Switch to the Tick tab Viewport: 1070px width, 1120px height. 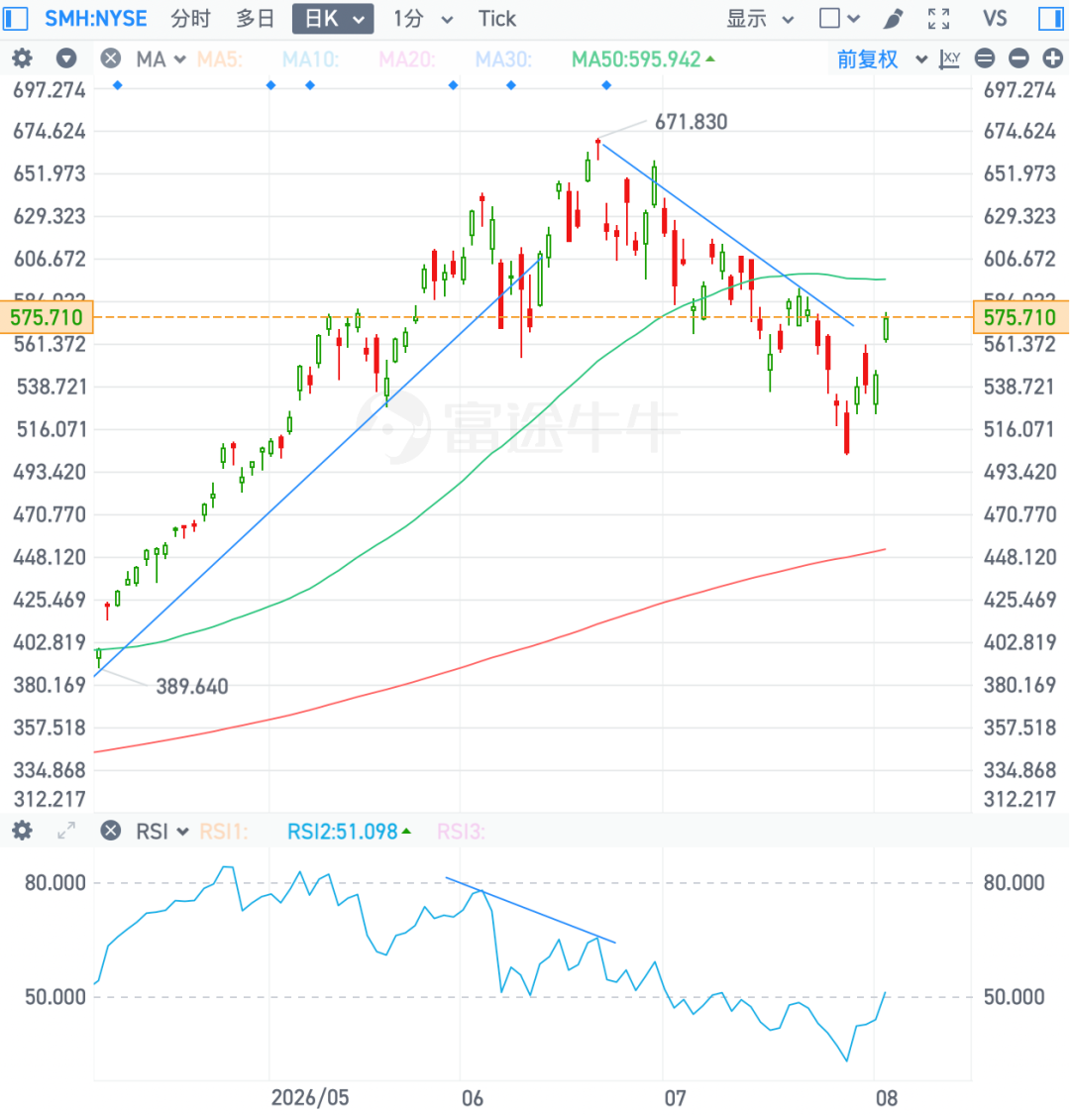(x=496, y=19)
